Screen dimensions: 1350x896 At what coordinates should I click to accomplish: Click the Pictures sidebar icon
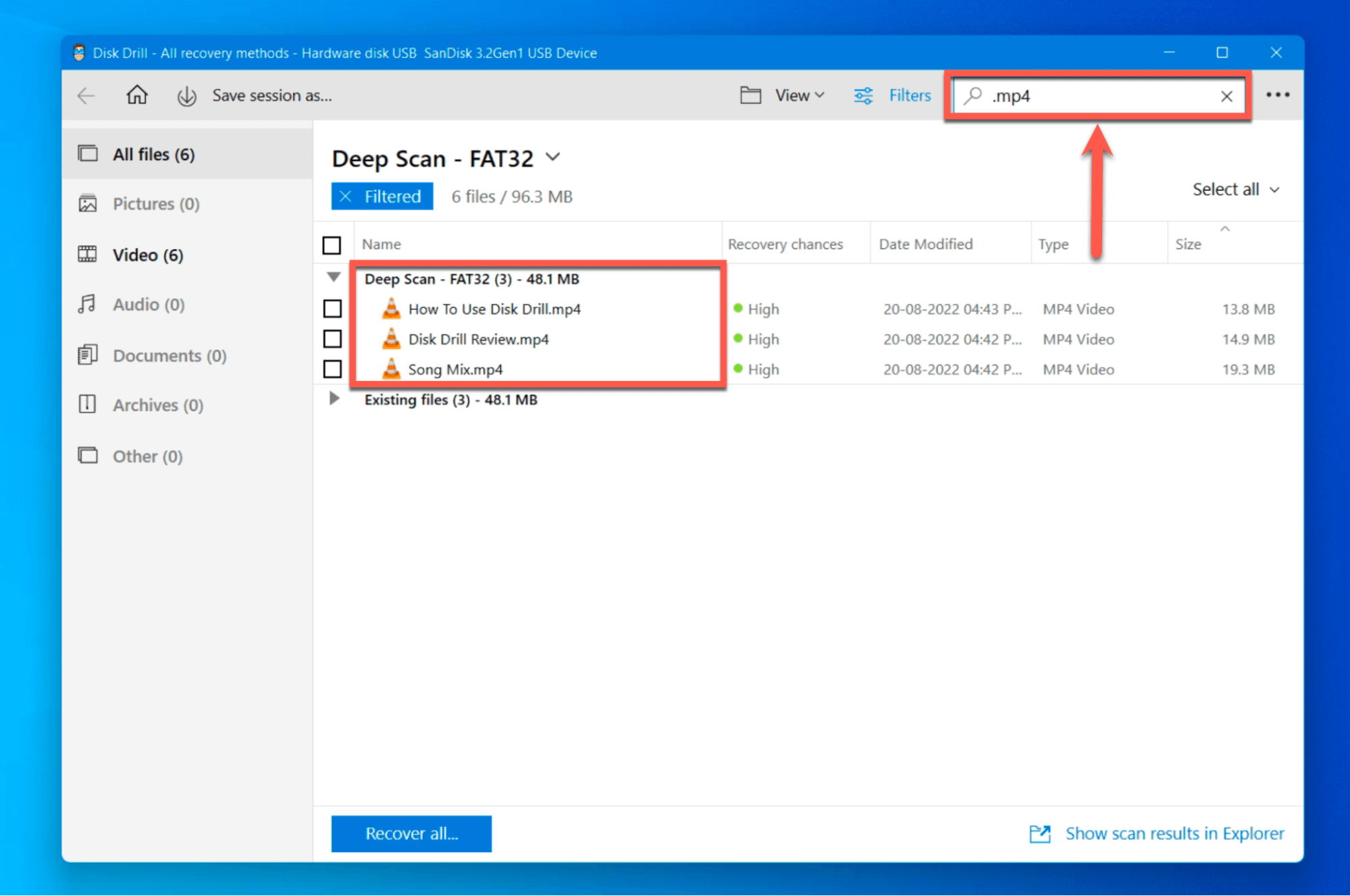point(88,203)
